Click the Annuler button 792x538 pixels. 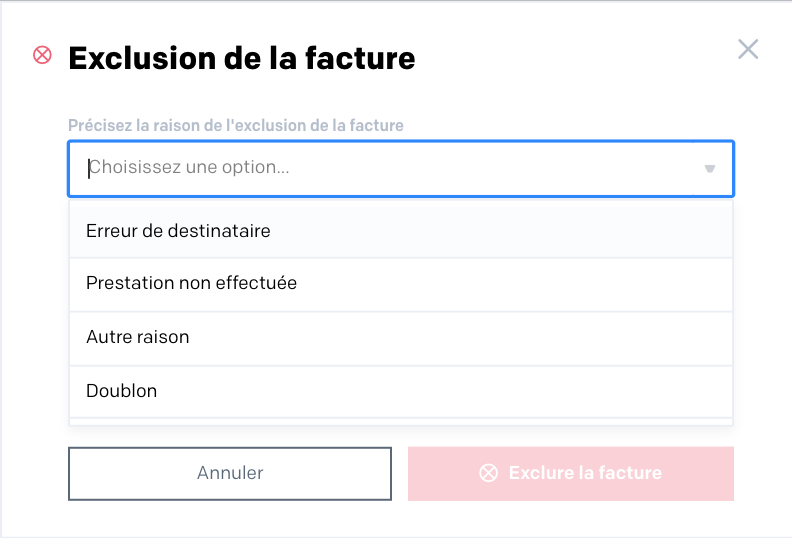230,473
